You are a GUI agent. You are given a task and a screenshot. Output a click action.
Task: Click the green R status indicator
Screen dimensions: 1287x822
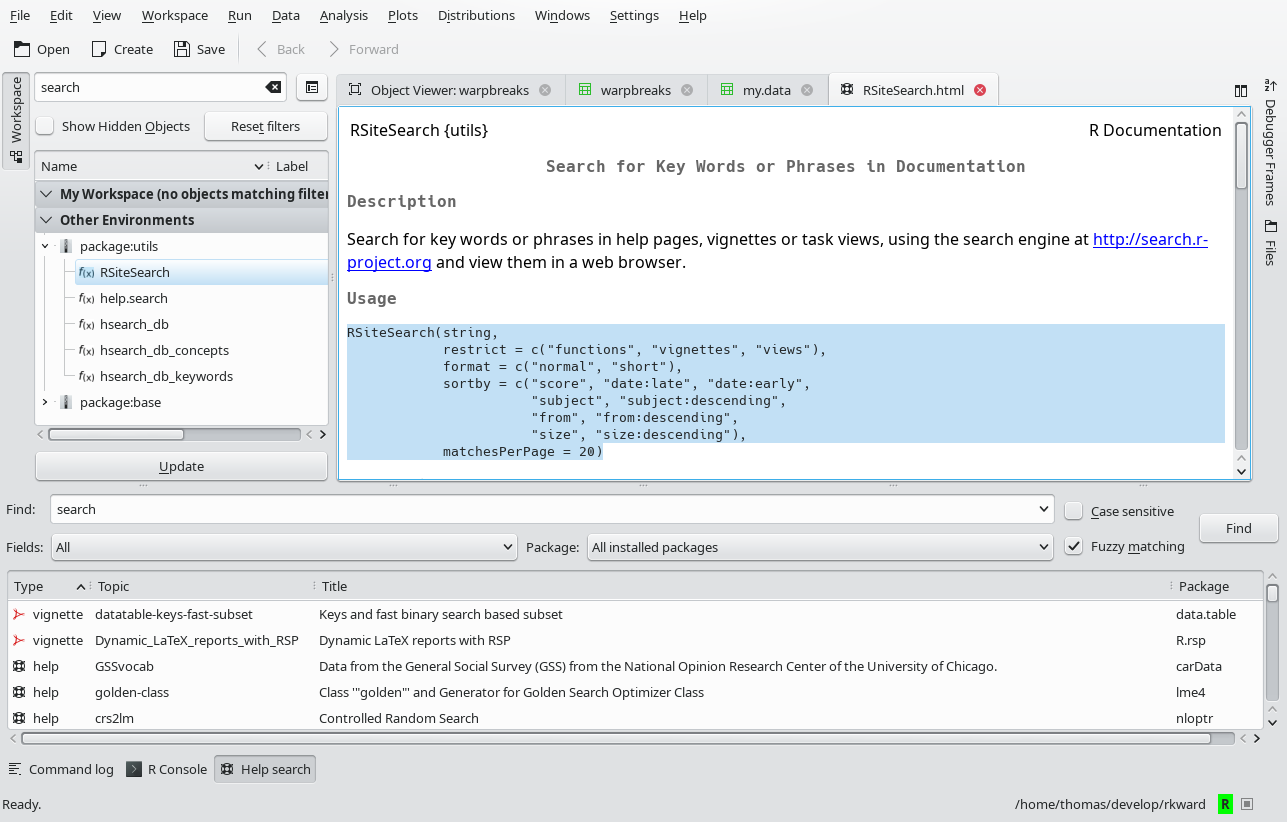pyautogui.click(x=1225, y=804)
